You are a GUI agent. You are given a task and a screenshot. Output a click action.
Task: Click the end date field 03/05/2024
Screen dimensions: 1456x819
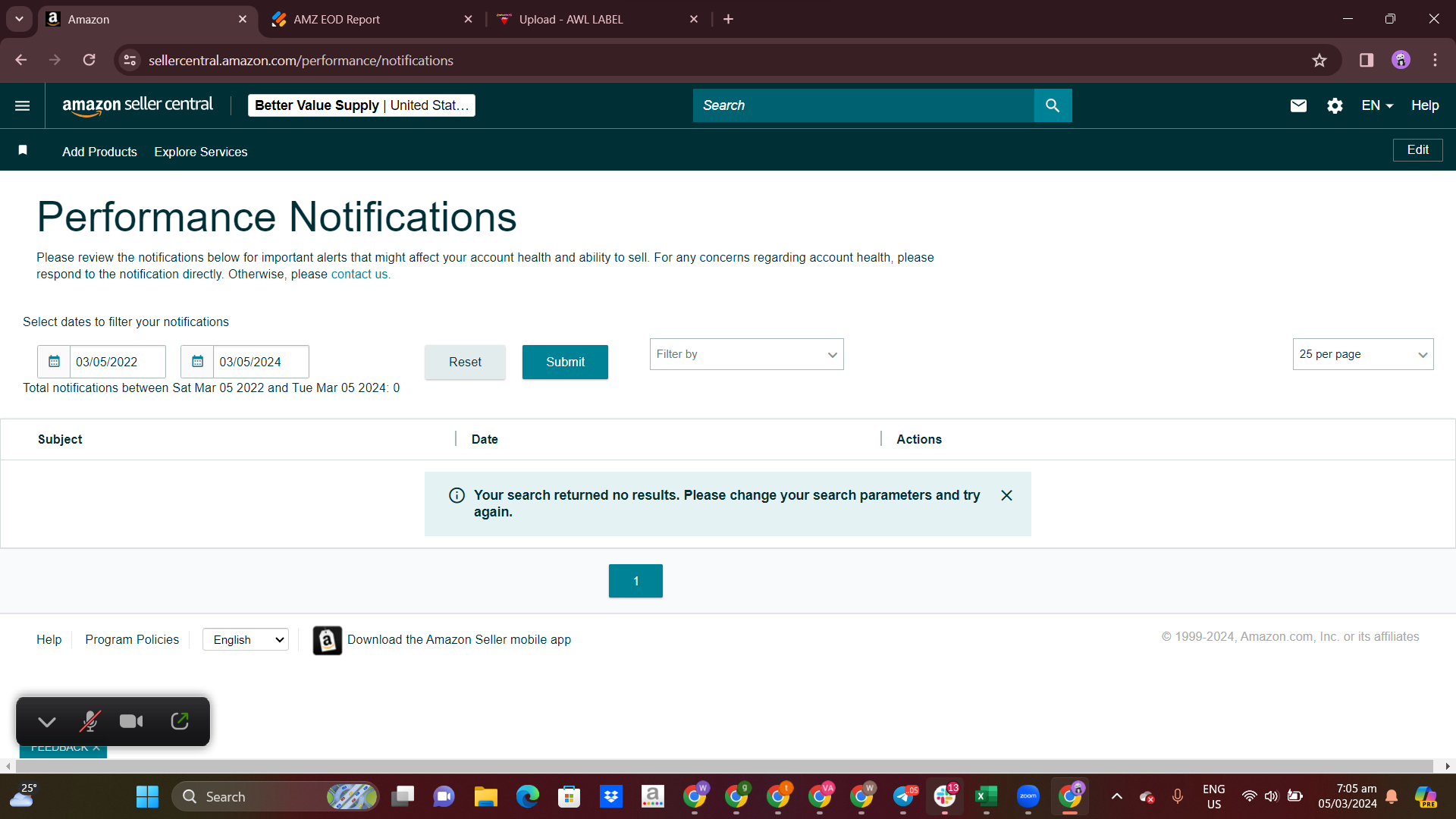pyautogui.click(x=261, y=362)
